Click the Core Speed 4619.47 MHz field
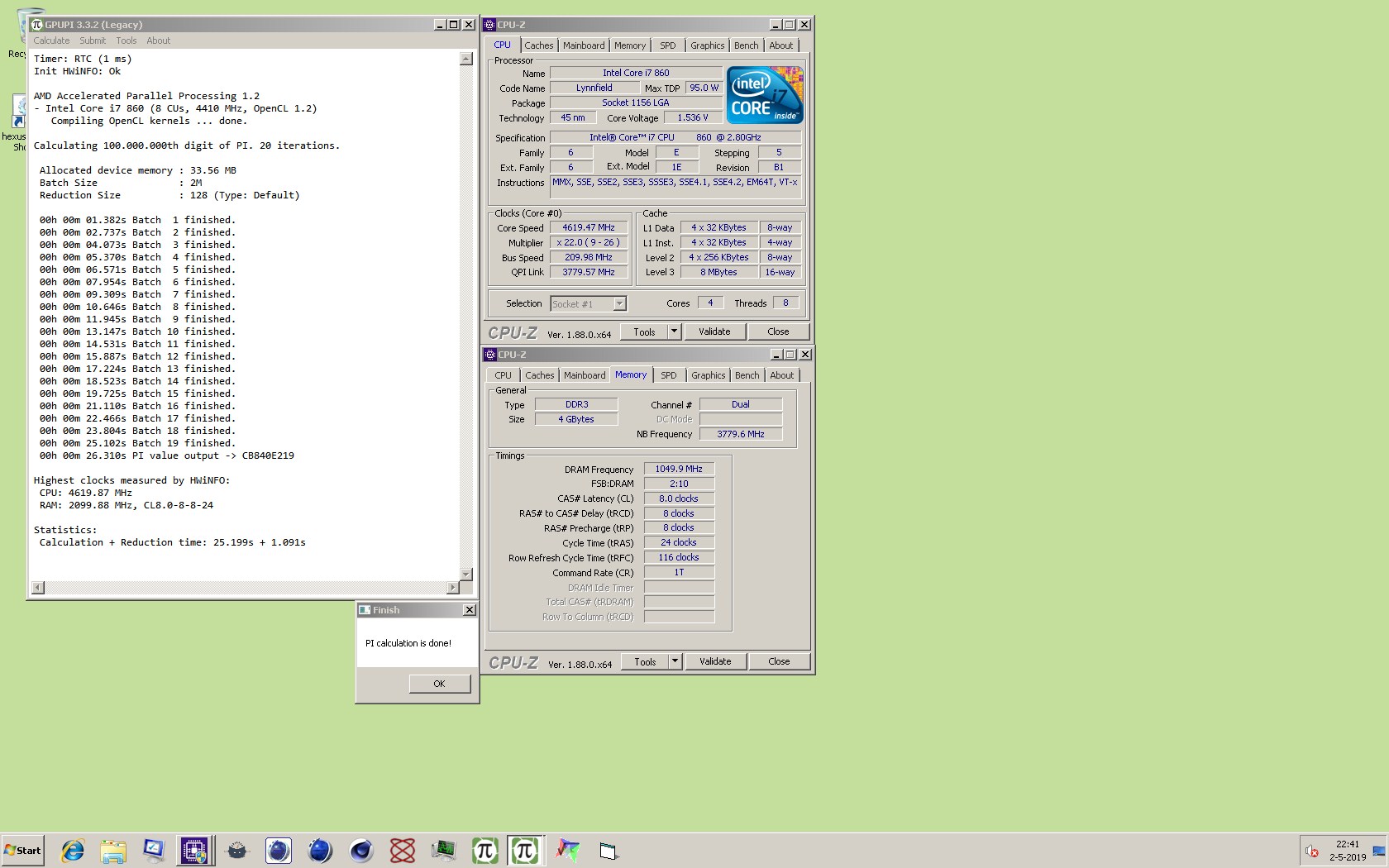 589,227
